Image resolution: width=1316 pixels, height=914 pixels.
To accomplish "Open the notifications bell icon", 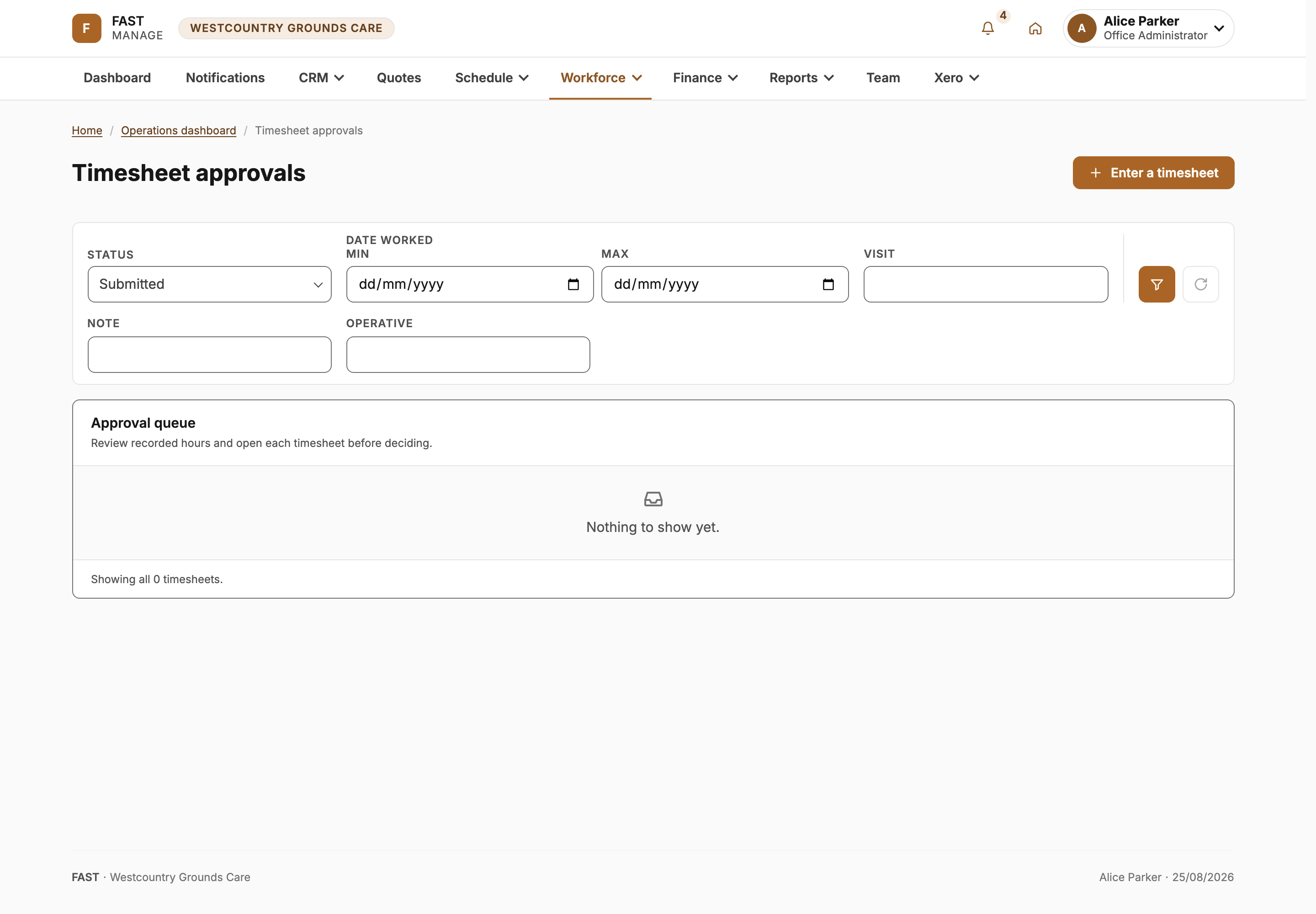I will tap(987, 28).
